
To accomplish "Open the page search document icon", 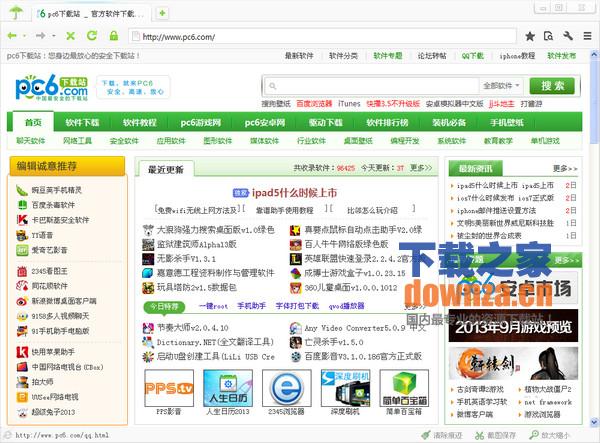I will coord(548,36).
